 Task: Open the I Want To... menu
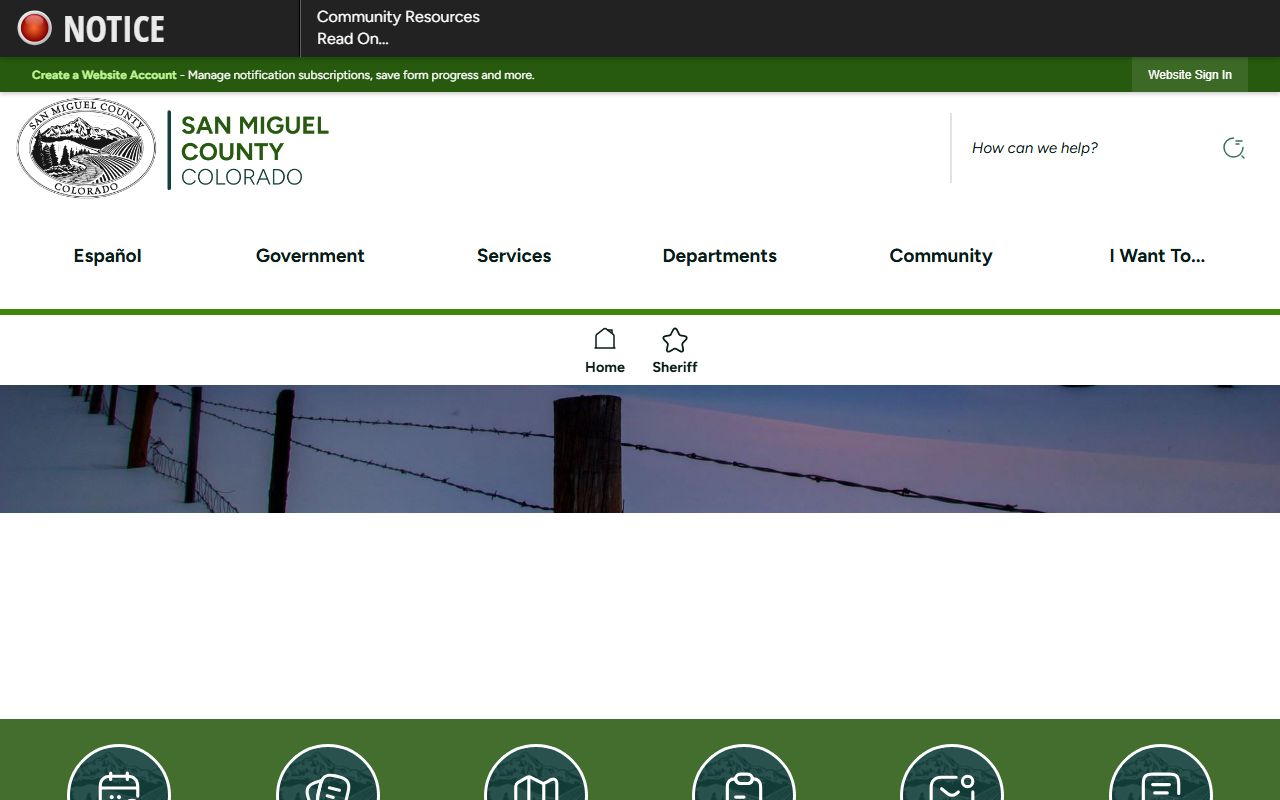pos(1157,256)
